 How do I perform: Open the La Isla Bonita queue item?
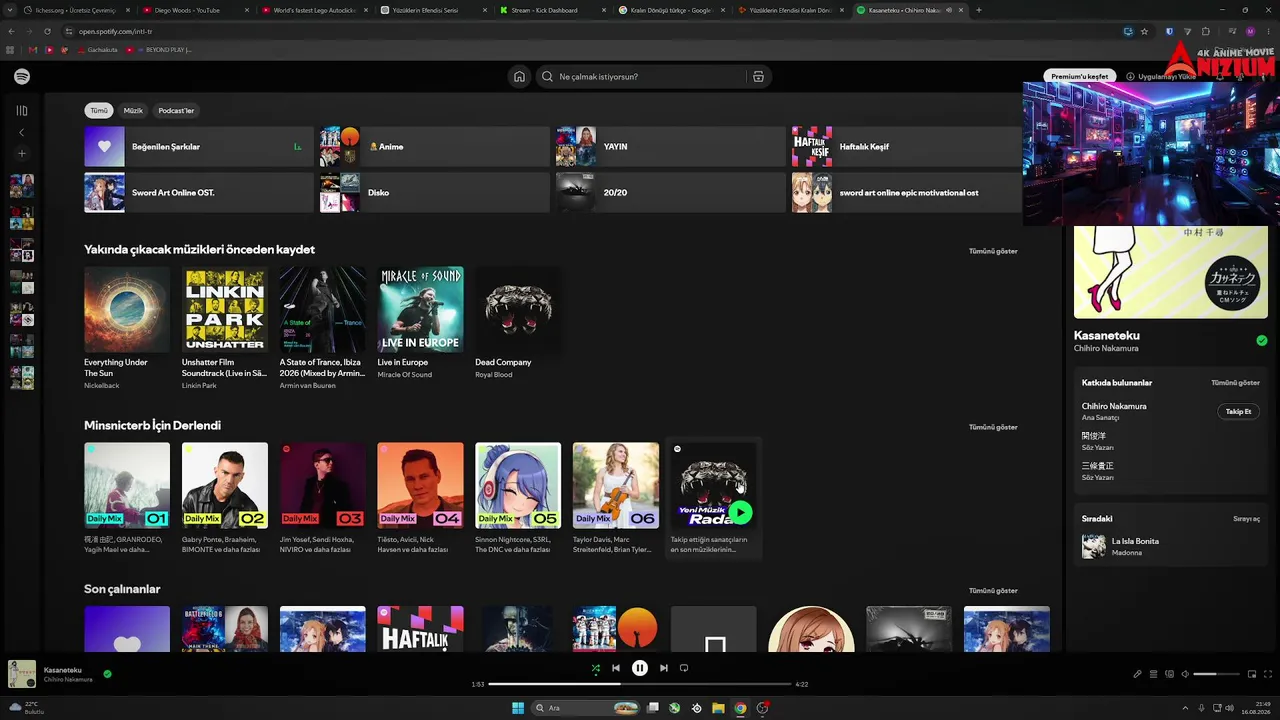click(1170, 547)
